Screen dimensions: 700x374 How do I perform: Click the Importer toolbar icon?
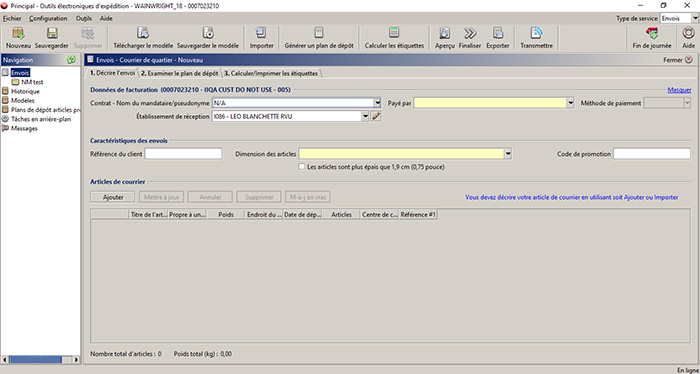[x=261, y=33]
